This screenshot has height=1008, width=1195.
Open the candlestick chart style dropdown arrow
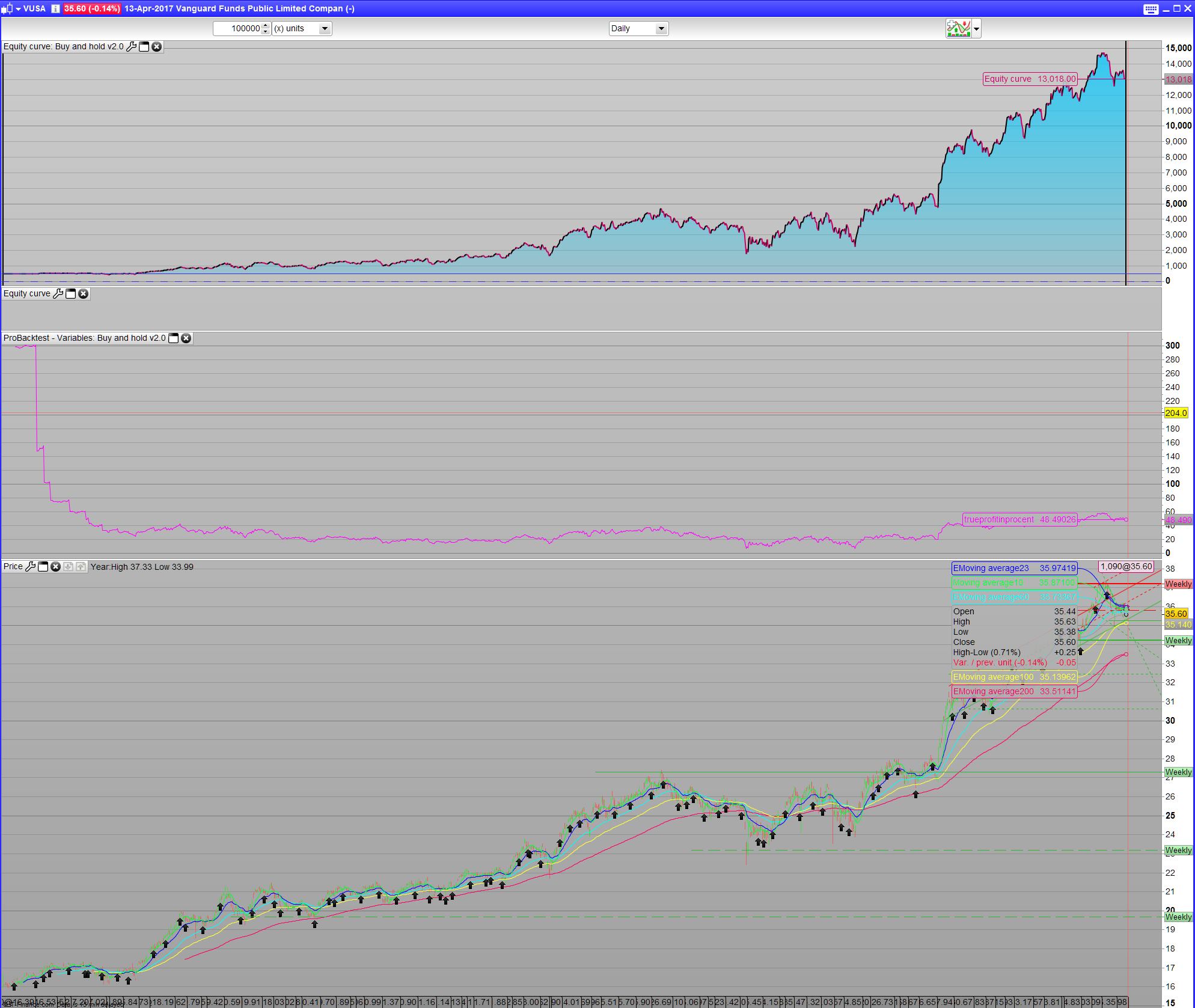(x=17, y=8)
